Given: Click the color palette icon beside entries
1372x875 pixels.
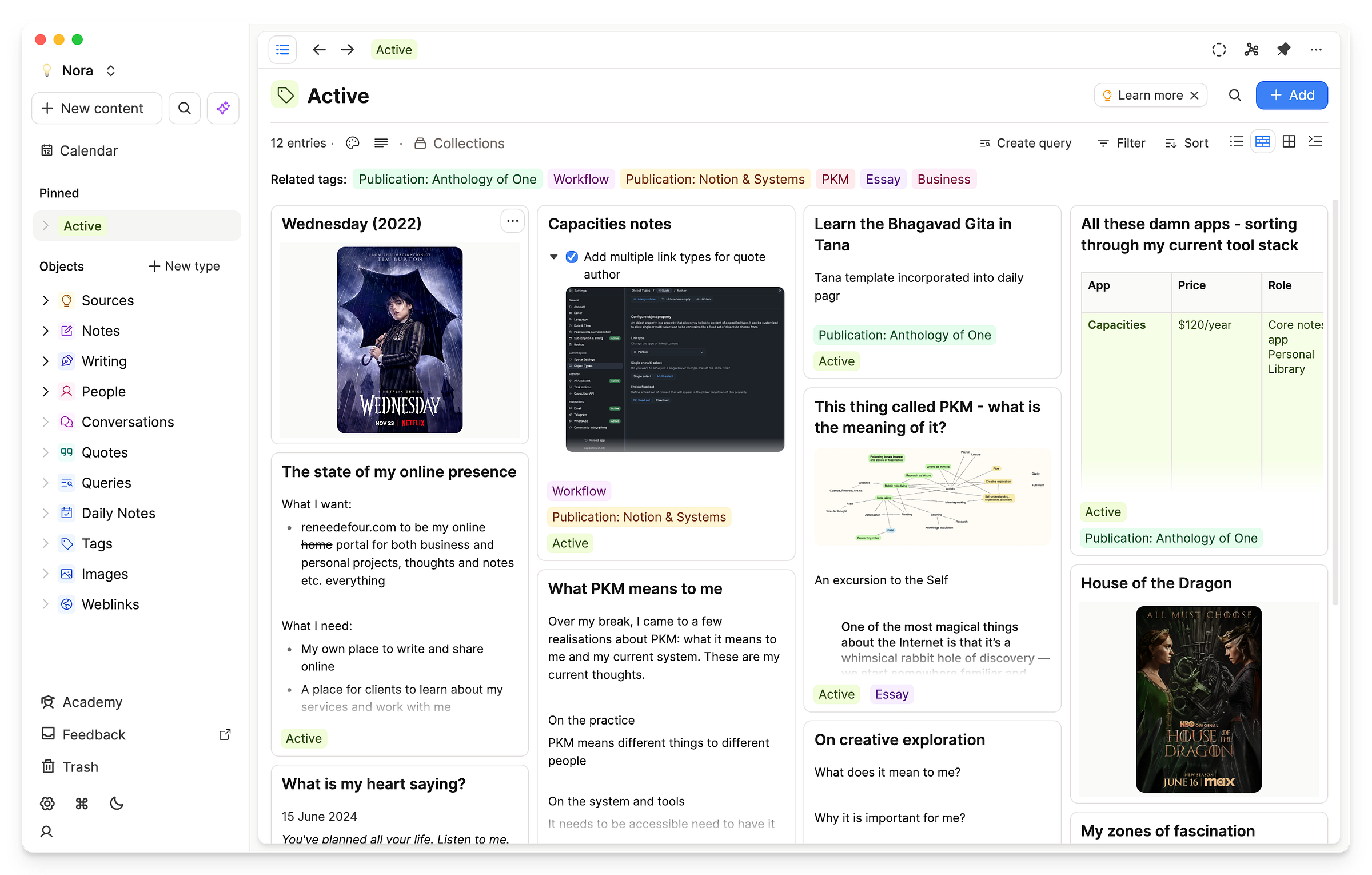Looking at the screenshot, I should pos(352,143).
